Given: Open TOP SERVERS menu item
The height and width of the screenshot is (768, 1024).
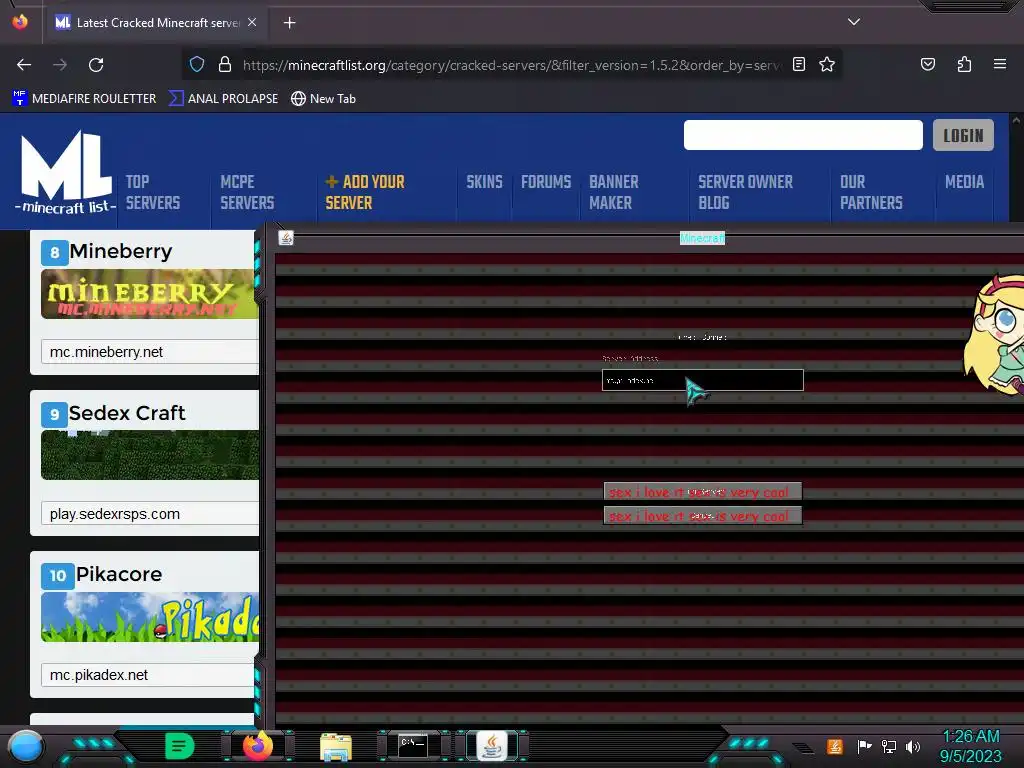Looking at the screenshot, I should click(x=153, y=192).
